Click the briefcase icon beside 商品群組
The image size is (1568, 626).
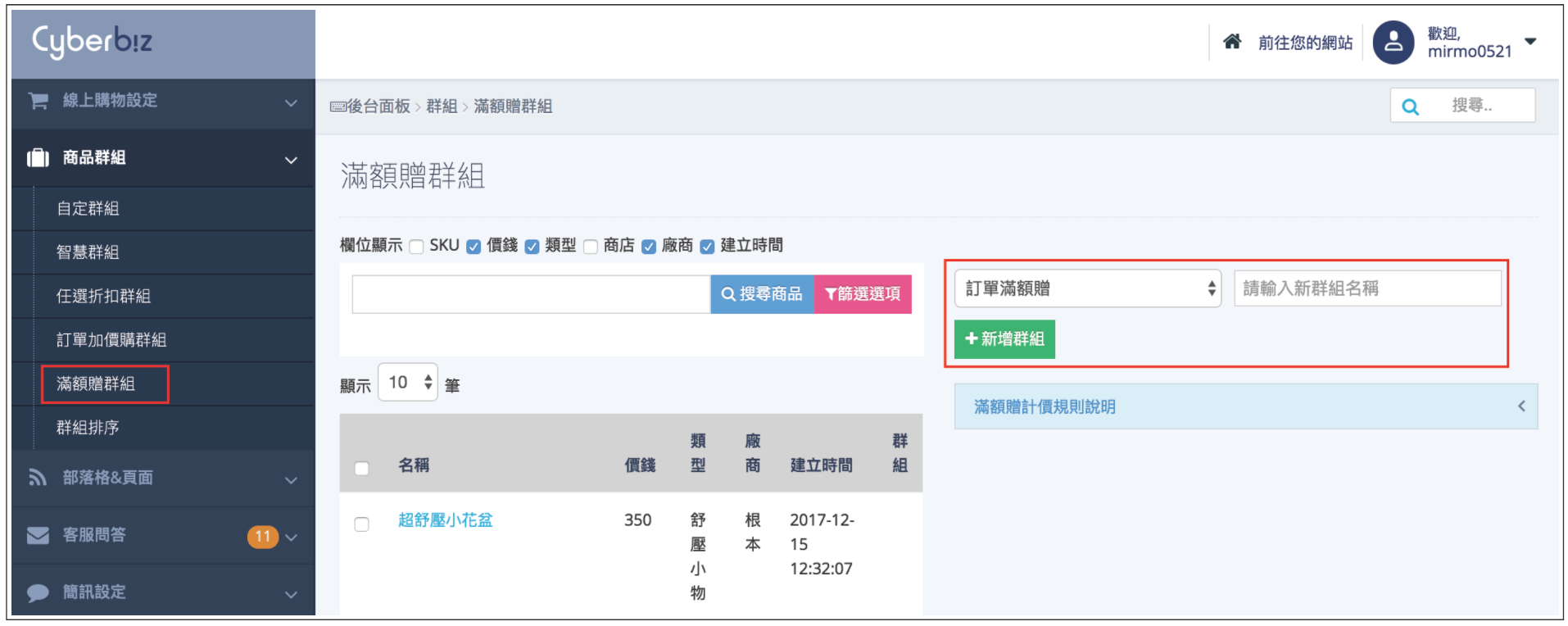[x=38, y=157]
